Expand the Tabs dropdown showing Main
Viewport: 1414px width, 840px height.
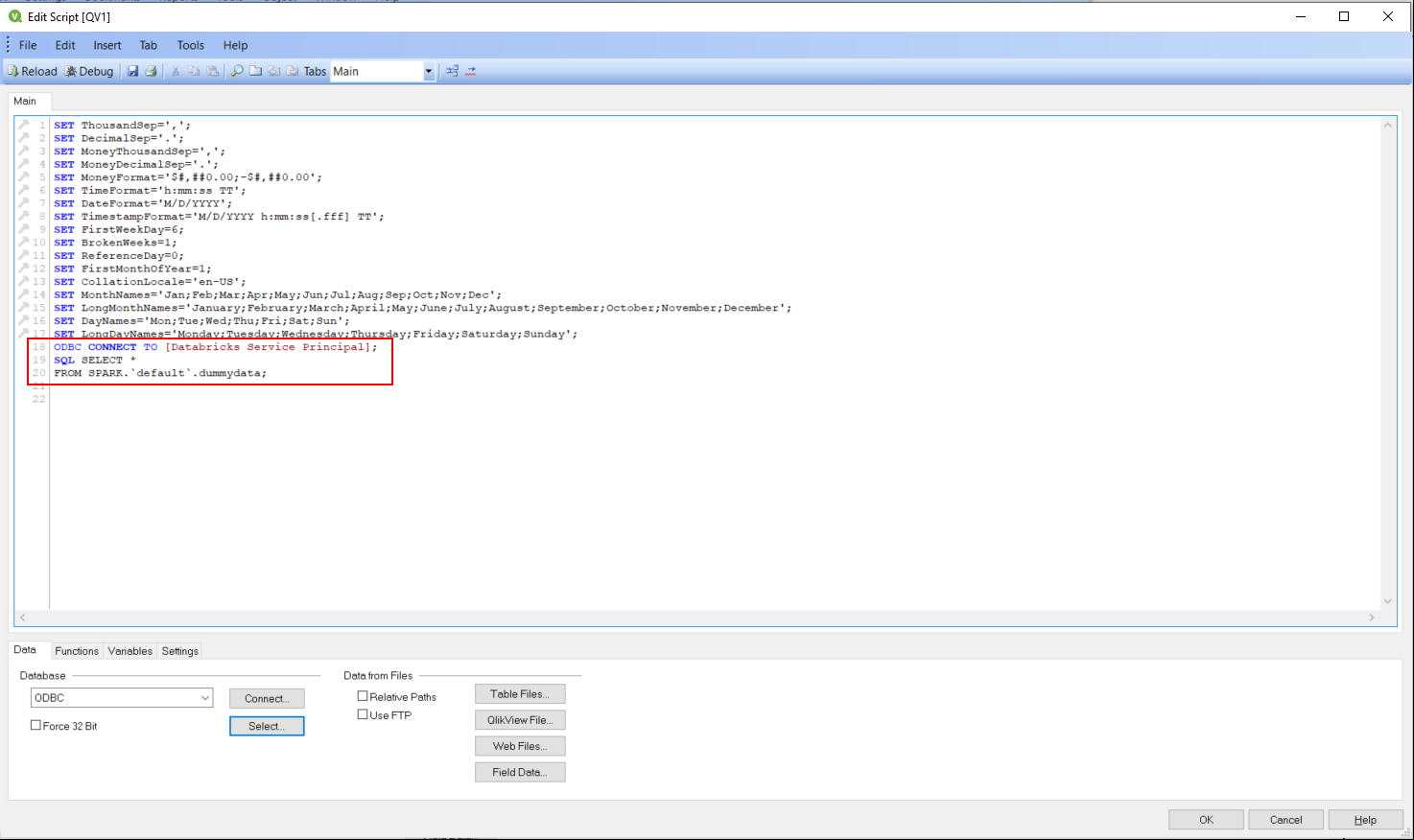[429, 72]
